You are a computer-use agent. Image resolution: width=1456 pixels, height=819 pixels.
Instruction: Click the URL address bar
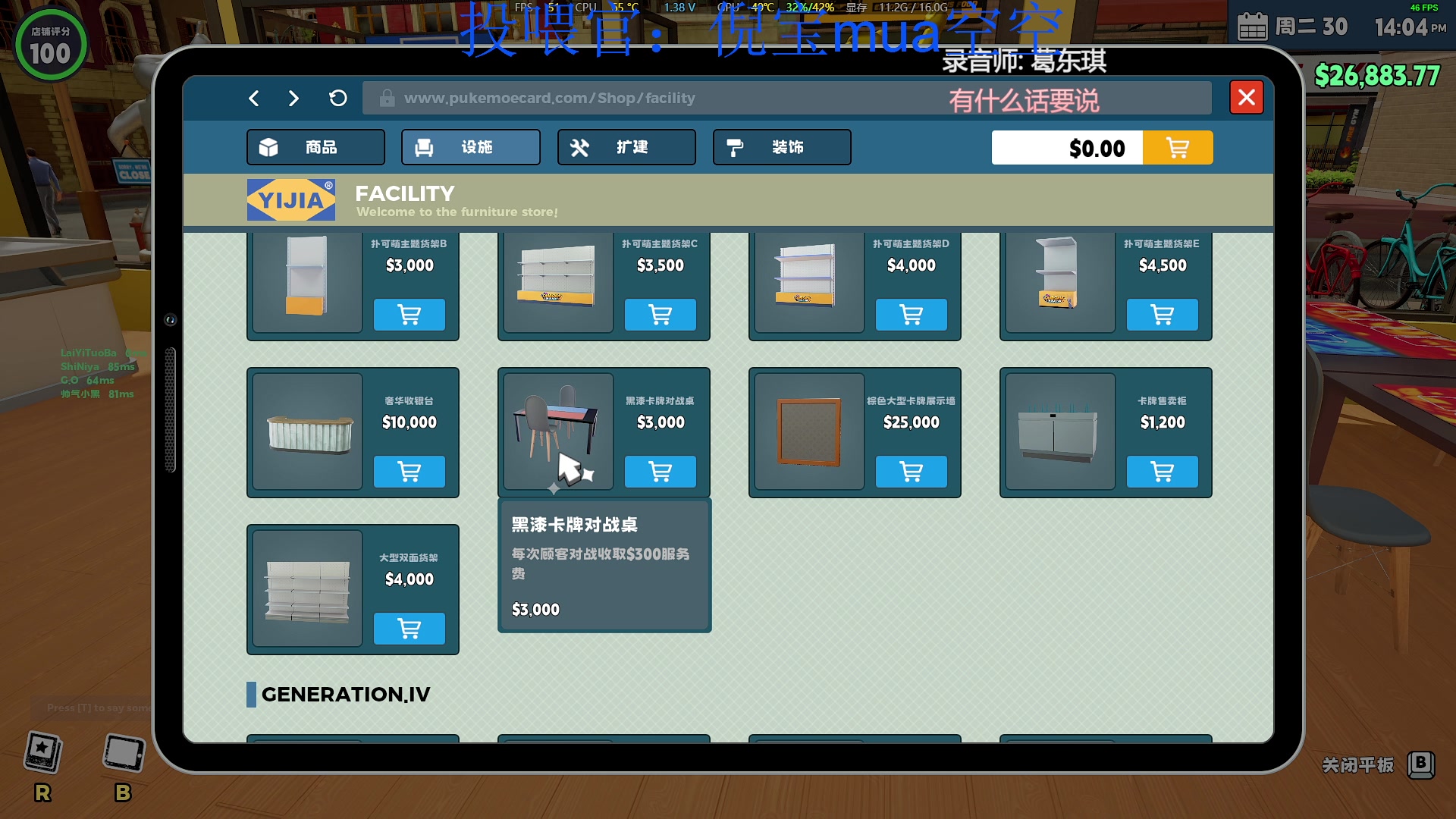coord(786,98)
